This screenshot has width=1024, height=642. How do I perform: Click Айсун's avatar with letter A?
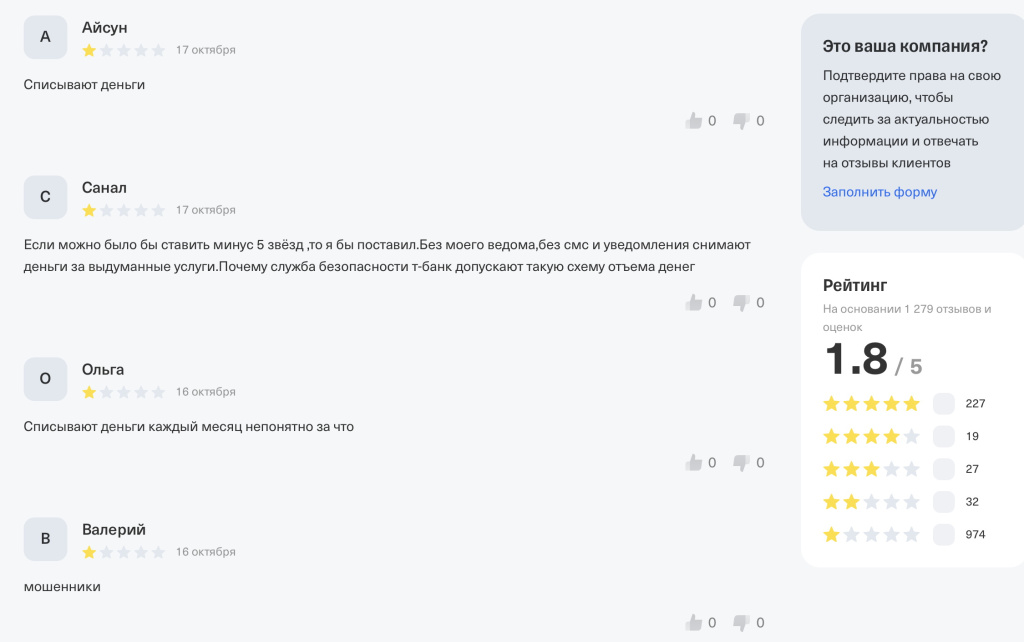coord(45,37)
